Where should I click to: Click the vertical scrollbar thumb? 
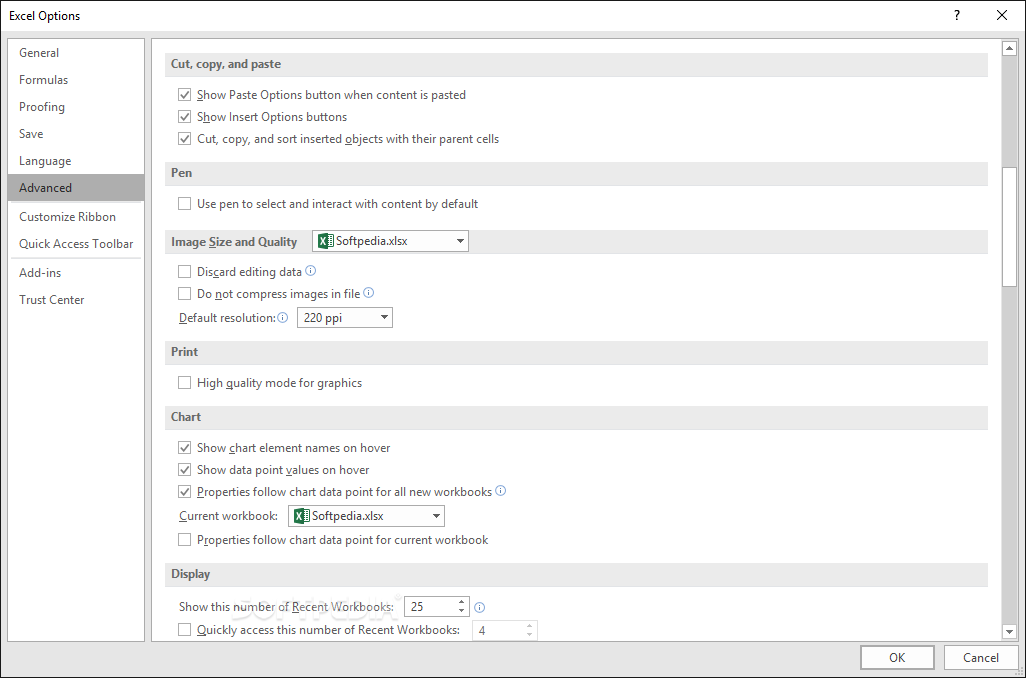pos(1009,226)
